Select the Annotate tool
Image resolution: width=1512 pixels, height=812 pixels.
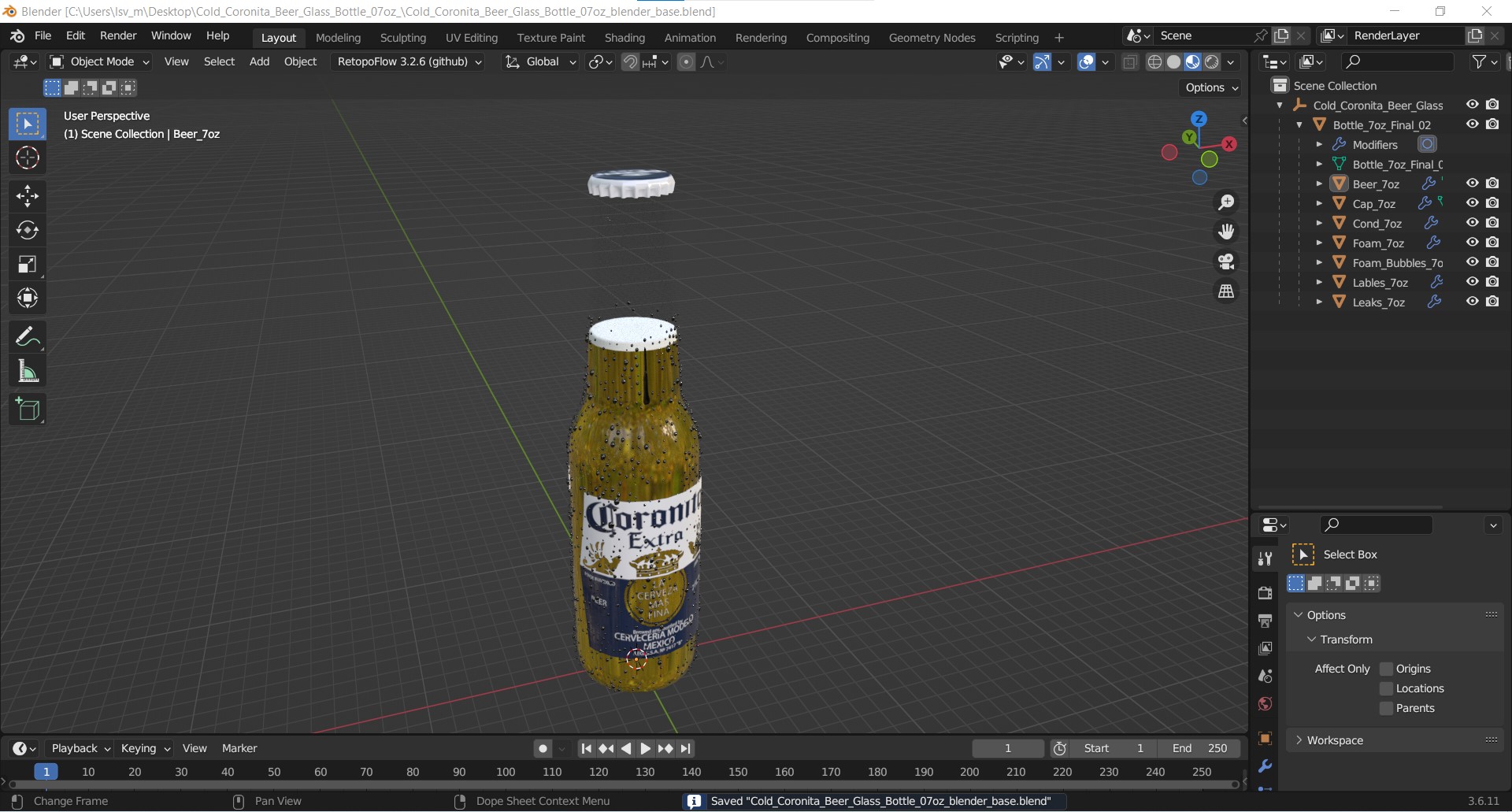coord(28,337)
